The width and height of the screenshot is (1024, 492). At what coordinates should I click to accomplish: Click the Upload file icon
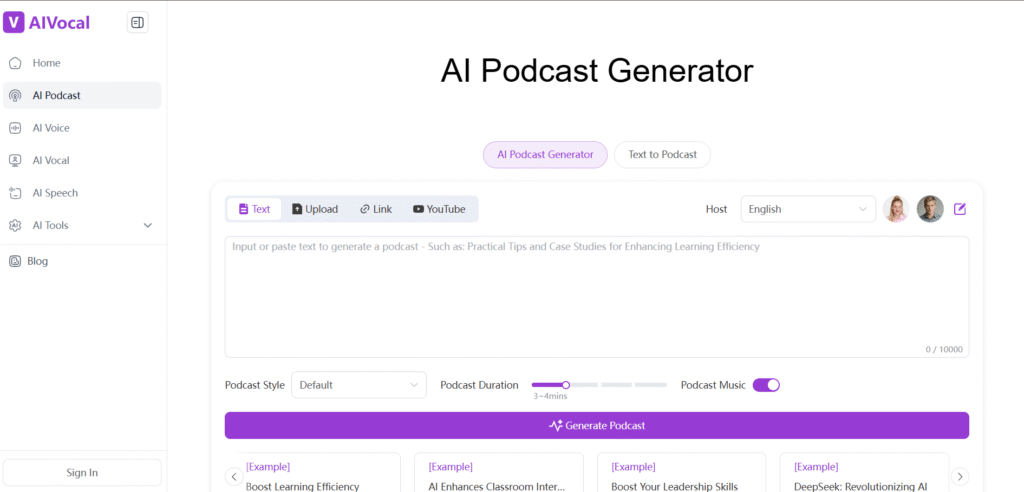tap(297, 209)
